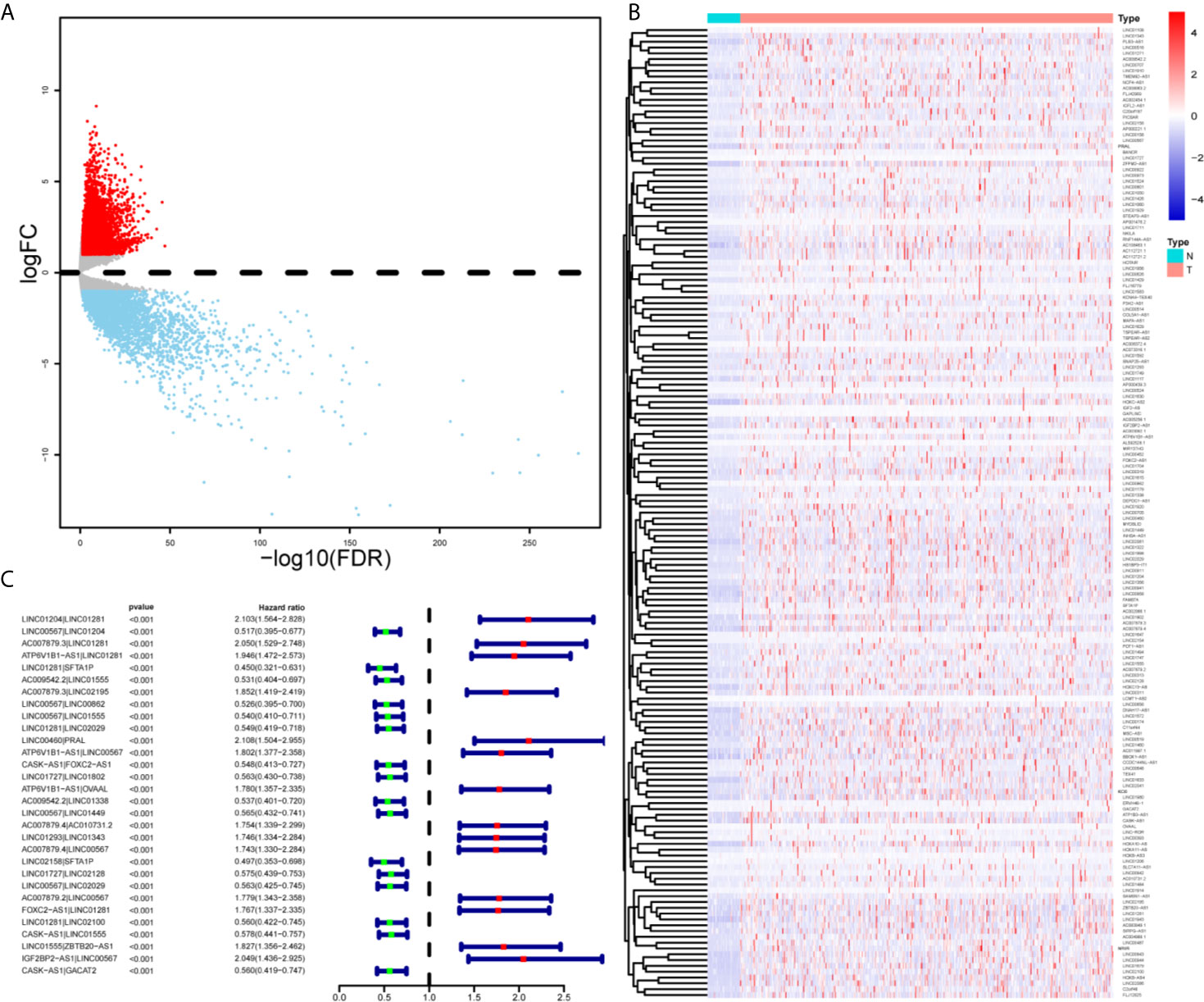Click hazard ratio value 0.517(0.395-0.677)

tap(270, 631)
